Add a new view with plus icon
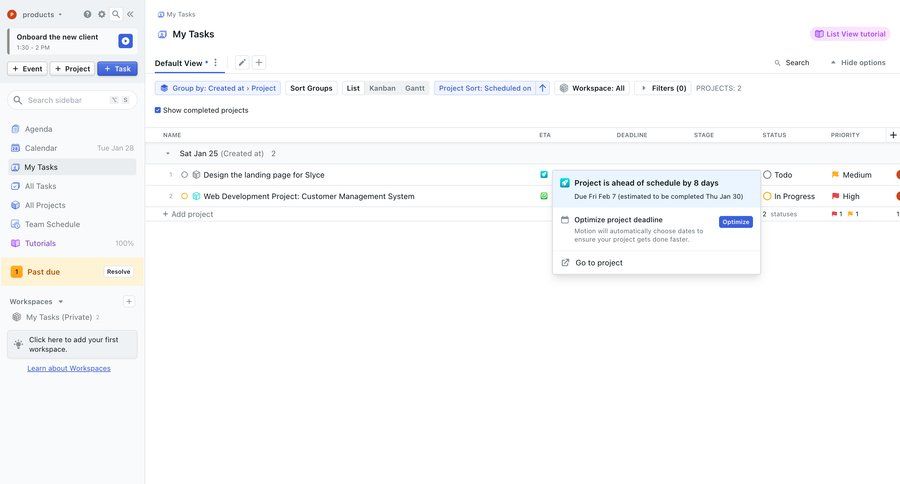Viewport: 900px width, 484px height. pyautogui.click(x=259, y=63)
